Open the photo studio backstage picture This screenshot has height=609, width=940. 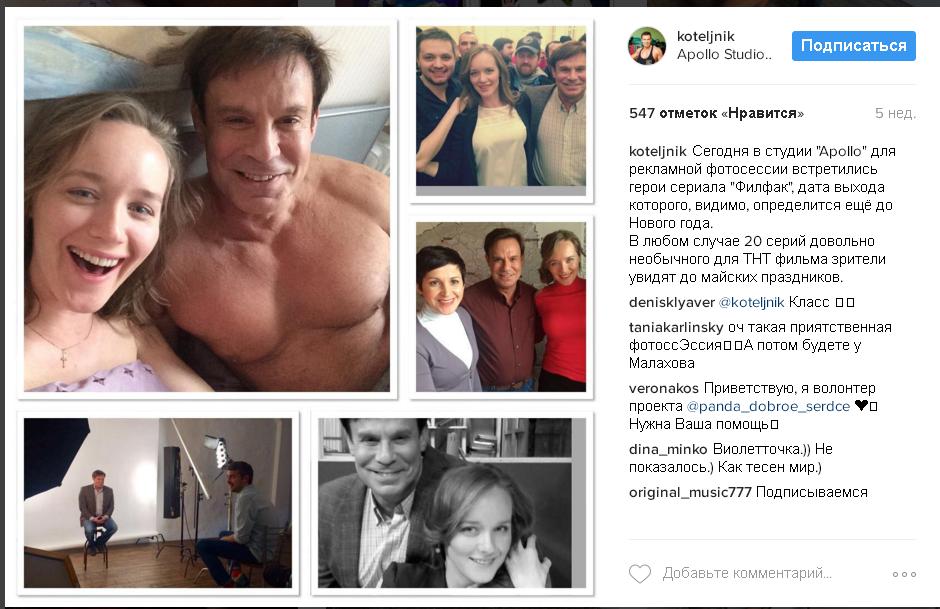click(x=158, y=503)
